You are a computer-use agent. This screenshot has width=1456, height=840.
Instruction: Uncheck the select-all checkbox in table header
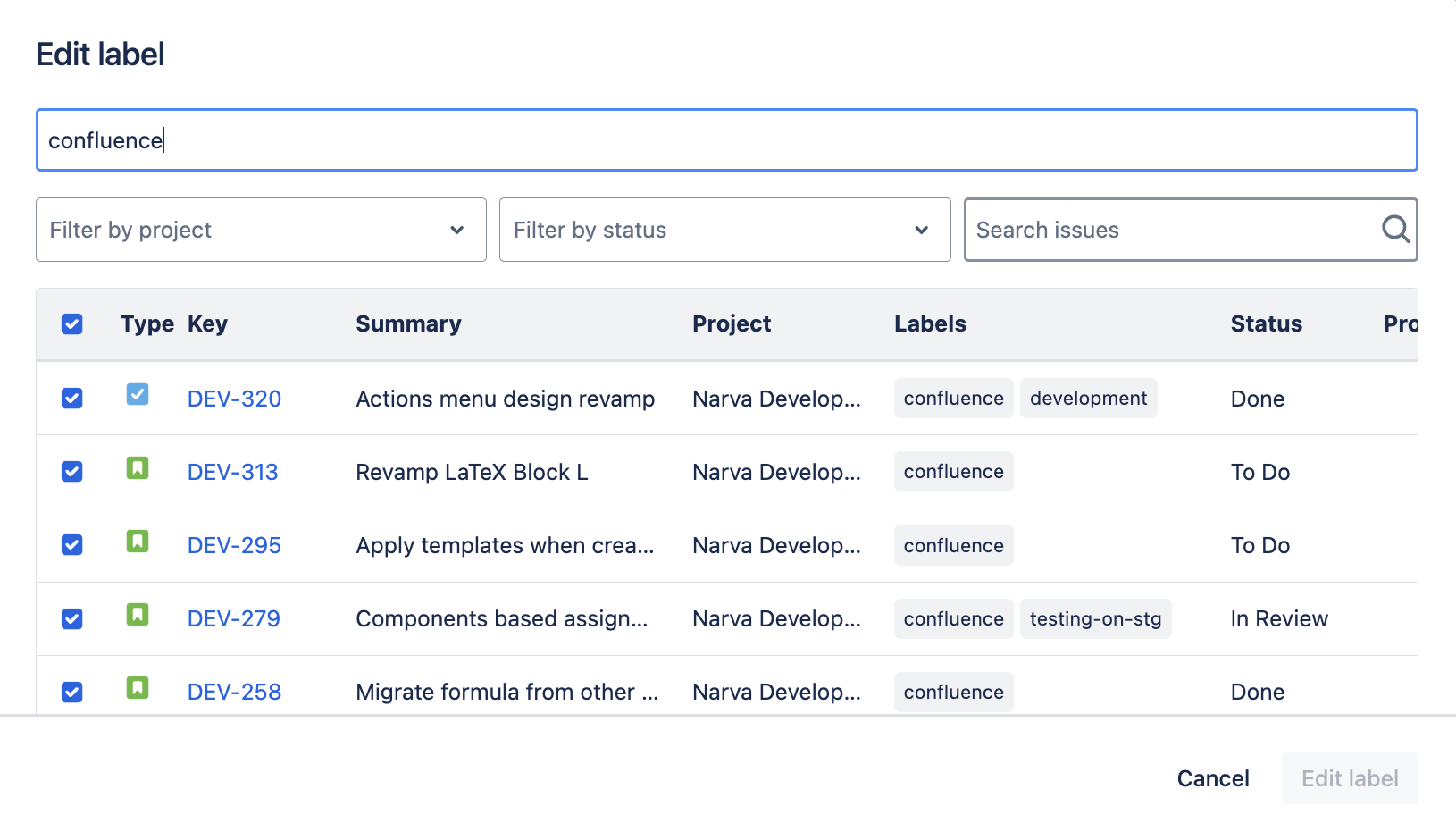click(x=71, y=323)
